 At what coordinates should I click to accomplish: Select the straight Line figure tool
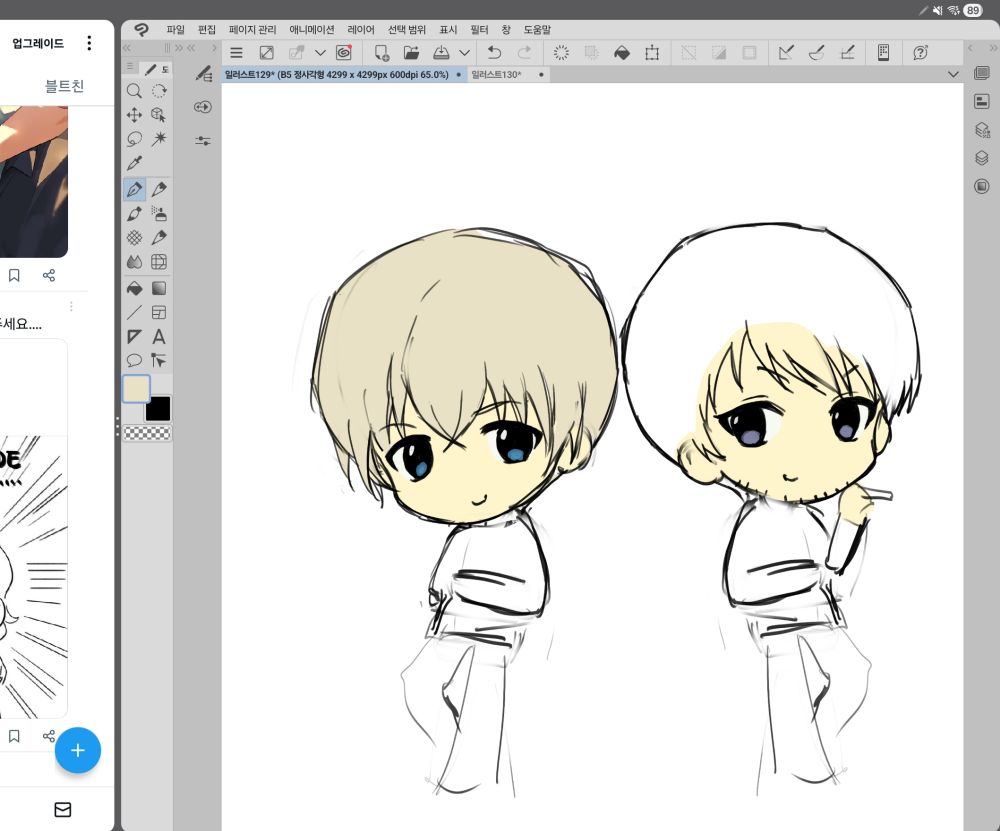[x=134, y=313]
